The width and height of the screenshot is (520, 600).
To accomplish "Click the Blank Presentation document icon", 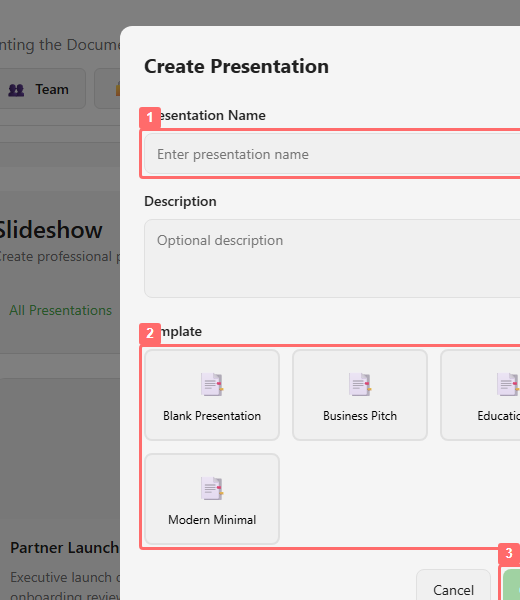I will [212, 384].
